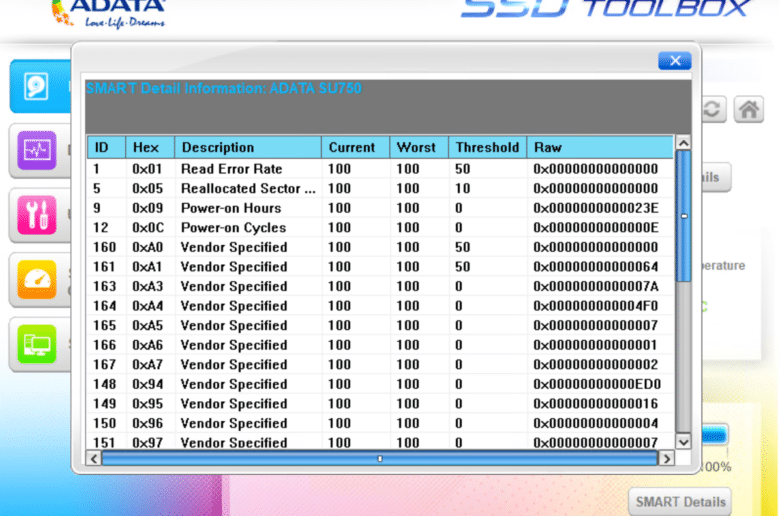Select the Reallocated Sector row

[381, 188]
